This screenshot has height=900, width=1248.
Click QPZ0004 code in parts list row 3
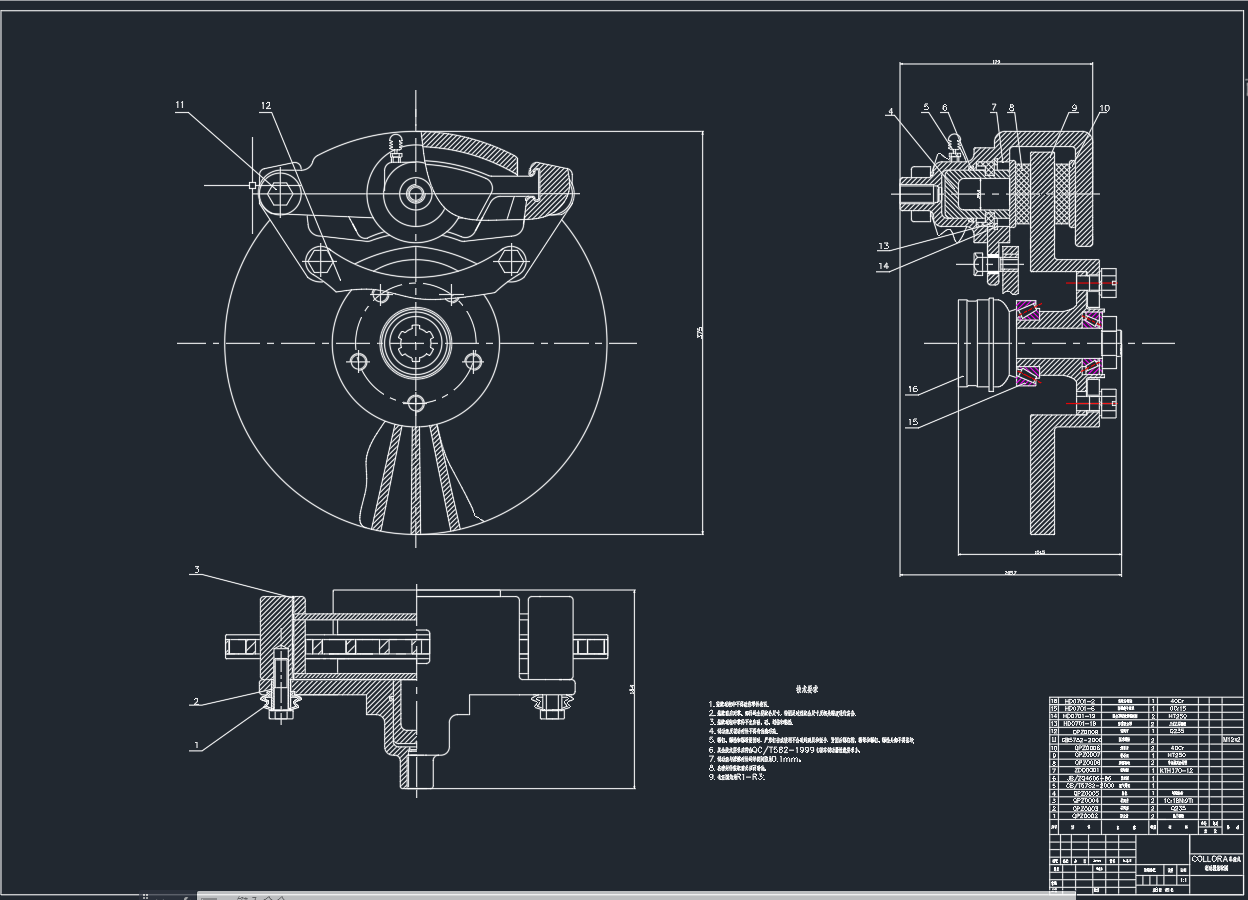tap(1085, 800)
